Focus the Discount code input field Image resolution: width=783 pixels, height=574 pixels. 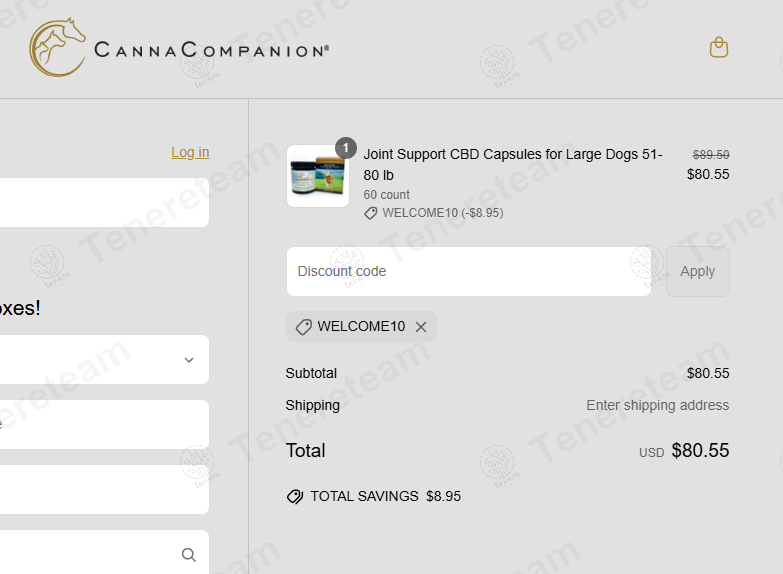point(468,271)
